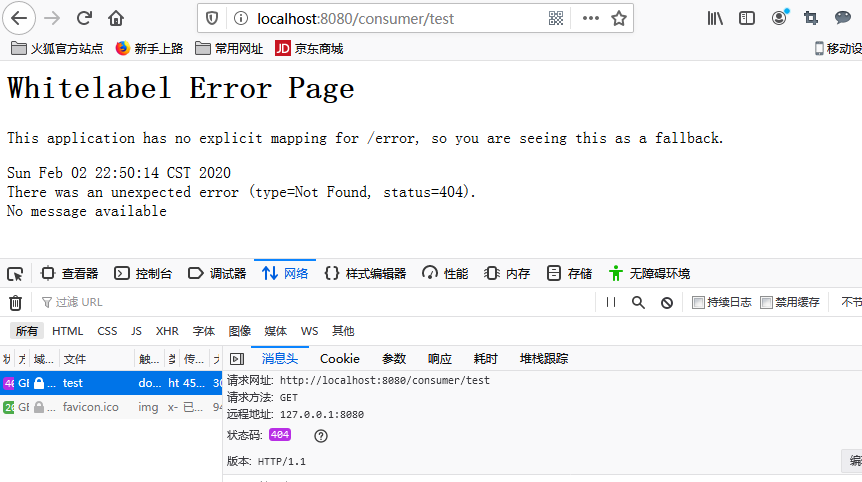
Task: Select the 网络 devtools tab
Action: (285, 274)
